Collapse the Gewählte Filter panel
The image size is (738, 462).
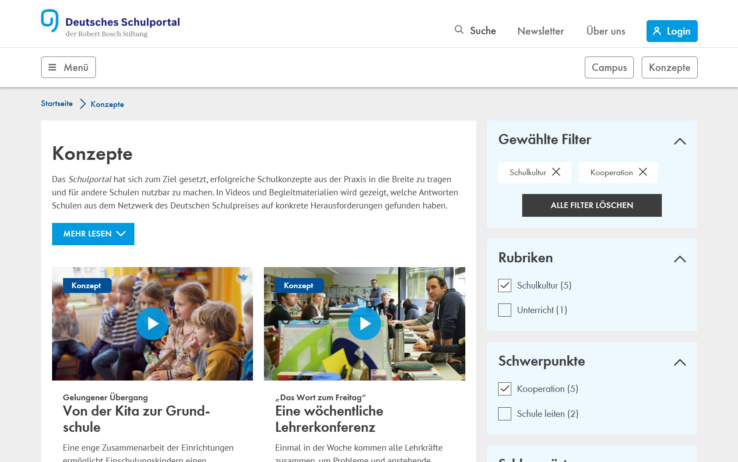[x=680, y=141]
